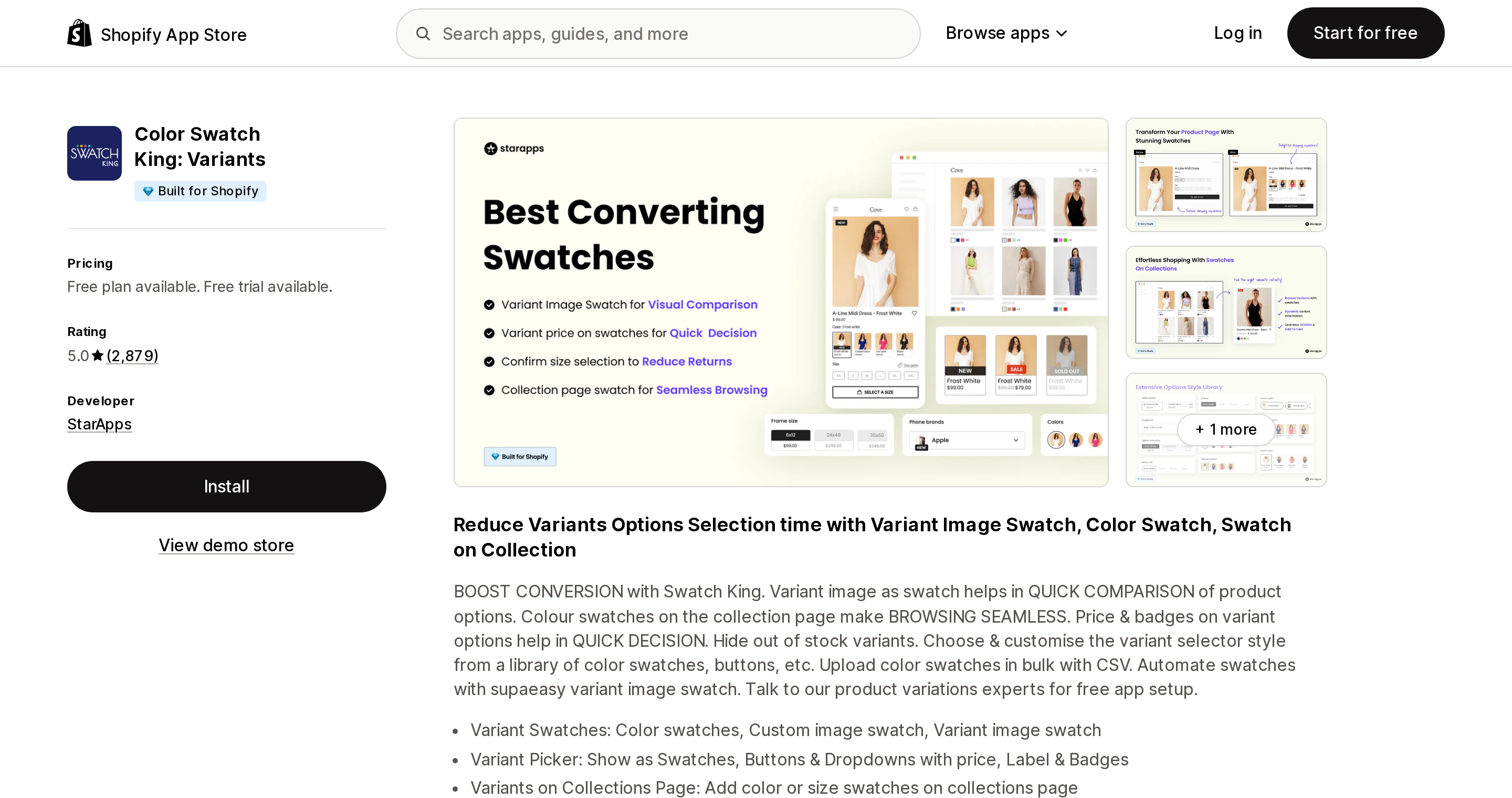The image size is (1512, 798).
Task: Open the 2,879 reviews link
Action: (133, 355)
